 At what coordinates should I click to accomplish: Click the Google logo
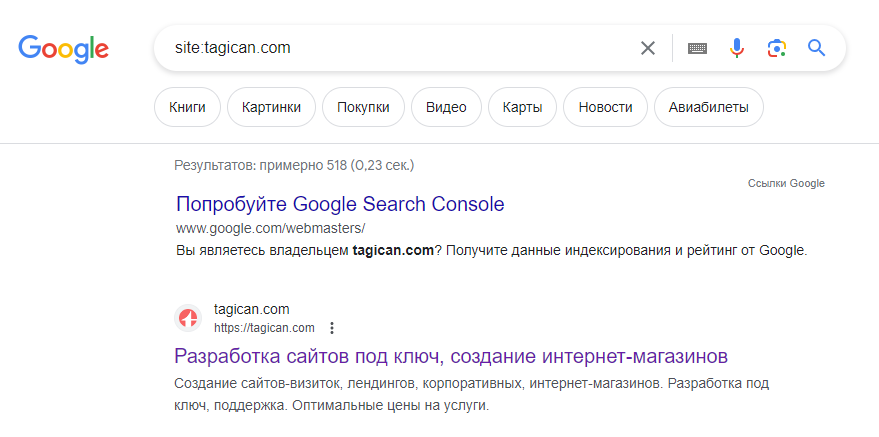63,49
